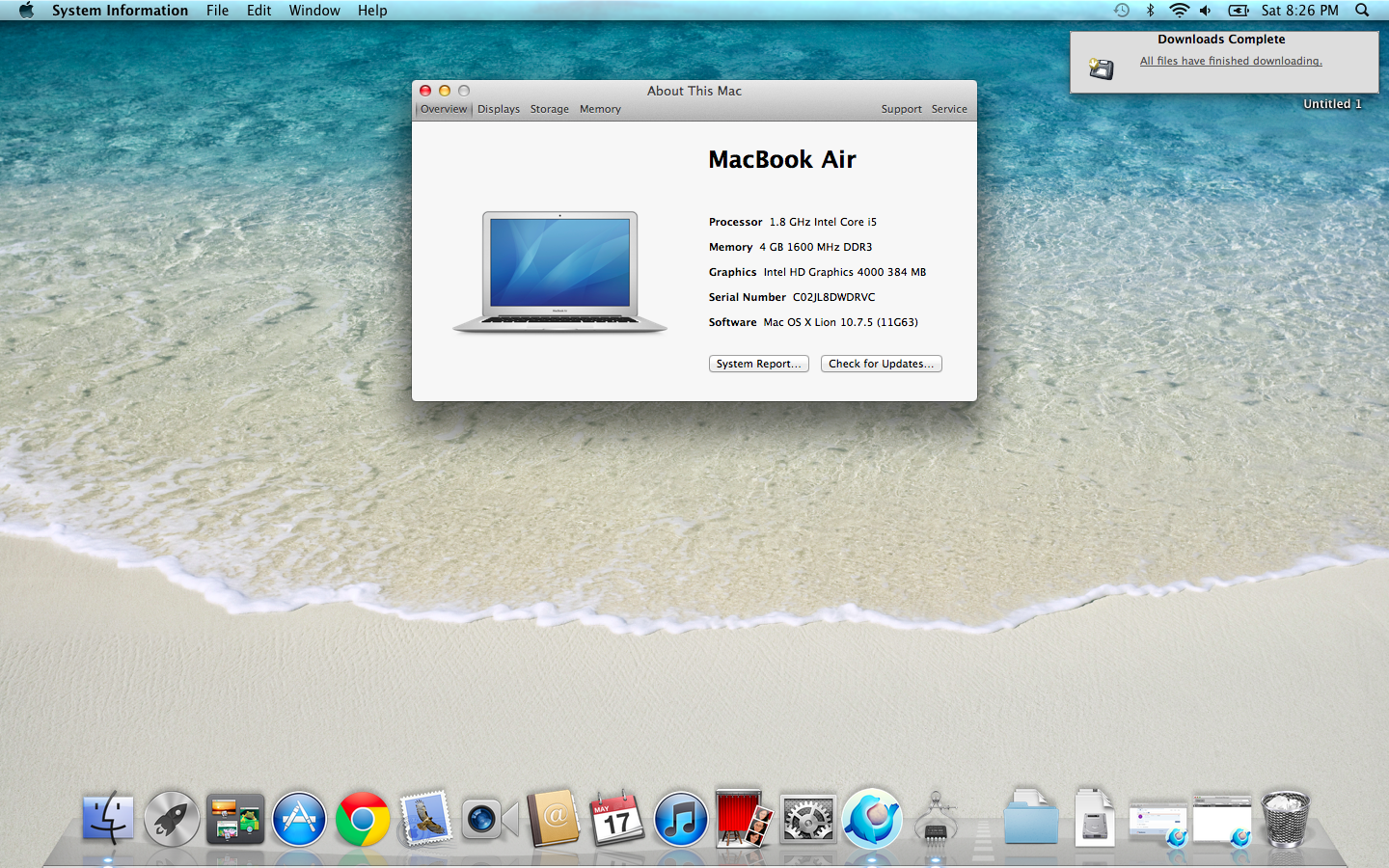Switch to the Memory tab

[x=600, y=109]
